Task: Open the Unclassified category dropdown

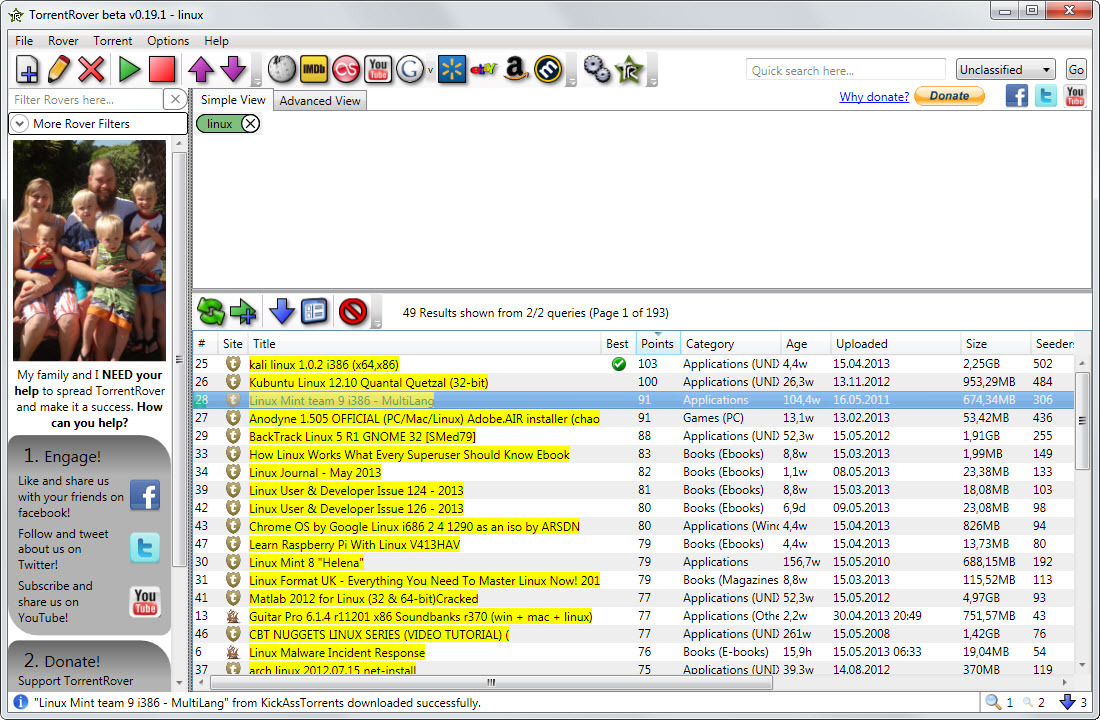Action: pos(1005,69)
